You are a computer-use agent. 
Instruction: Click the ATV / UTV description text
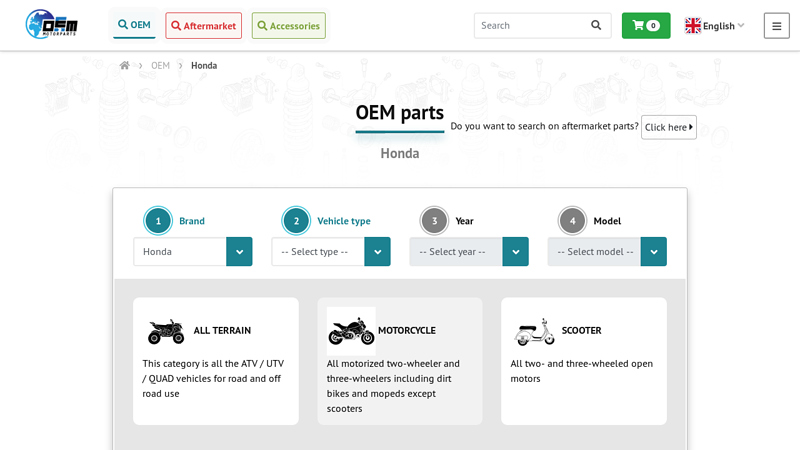[x=213, y=379]
